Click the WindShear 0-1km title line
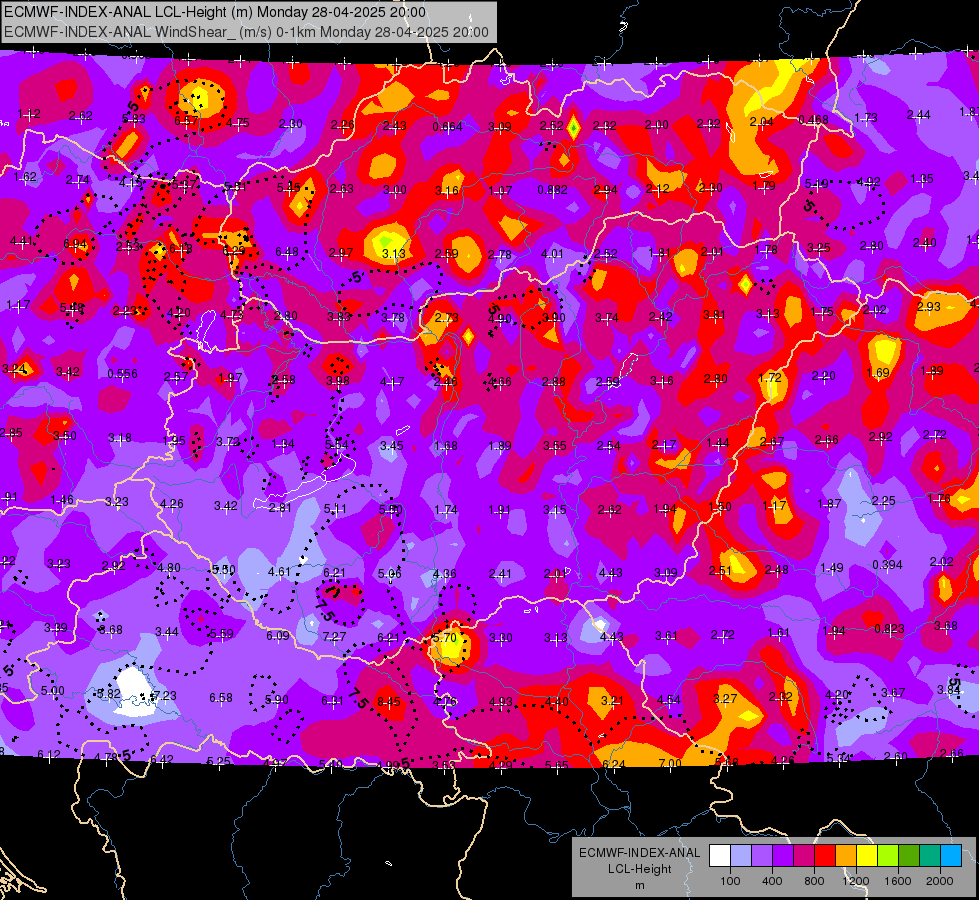Image resolution: width=979 pixels, height=900 pixels. point(247,32)
